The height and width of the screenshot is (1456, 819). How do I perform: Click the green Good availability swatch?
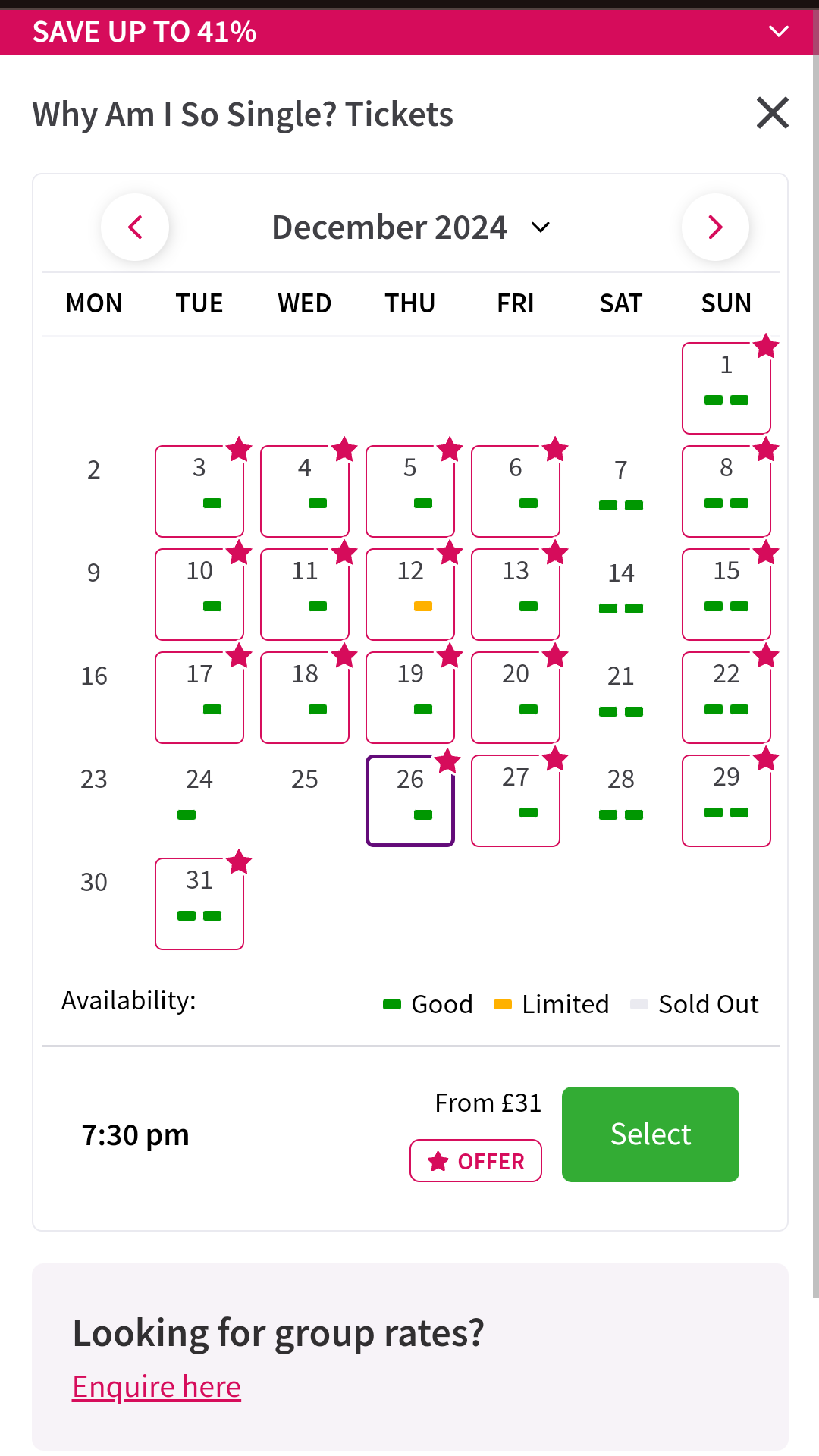click(392, 1005)
